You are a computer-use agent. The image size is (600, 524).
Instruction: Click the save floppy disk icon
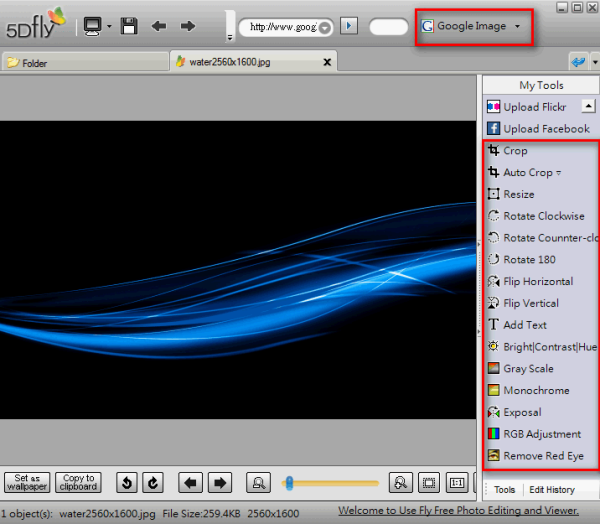[129, 26]
